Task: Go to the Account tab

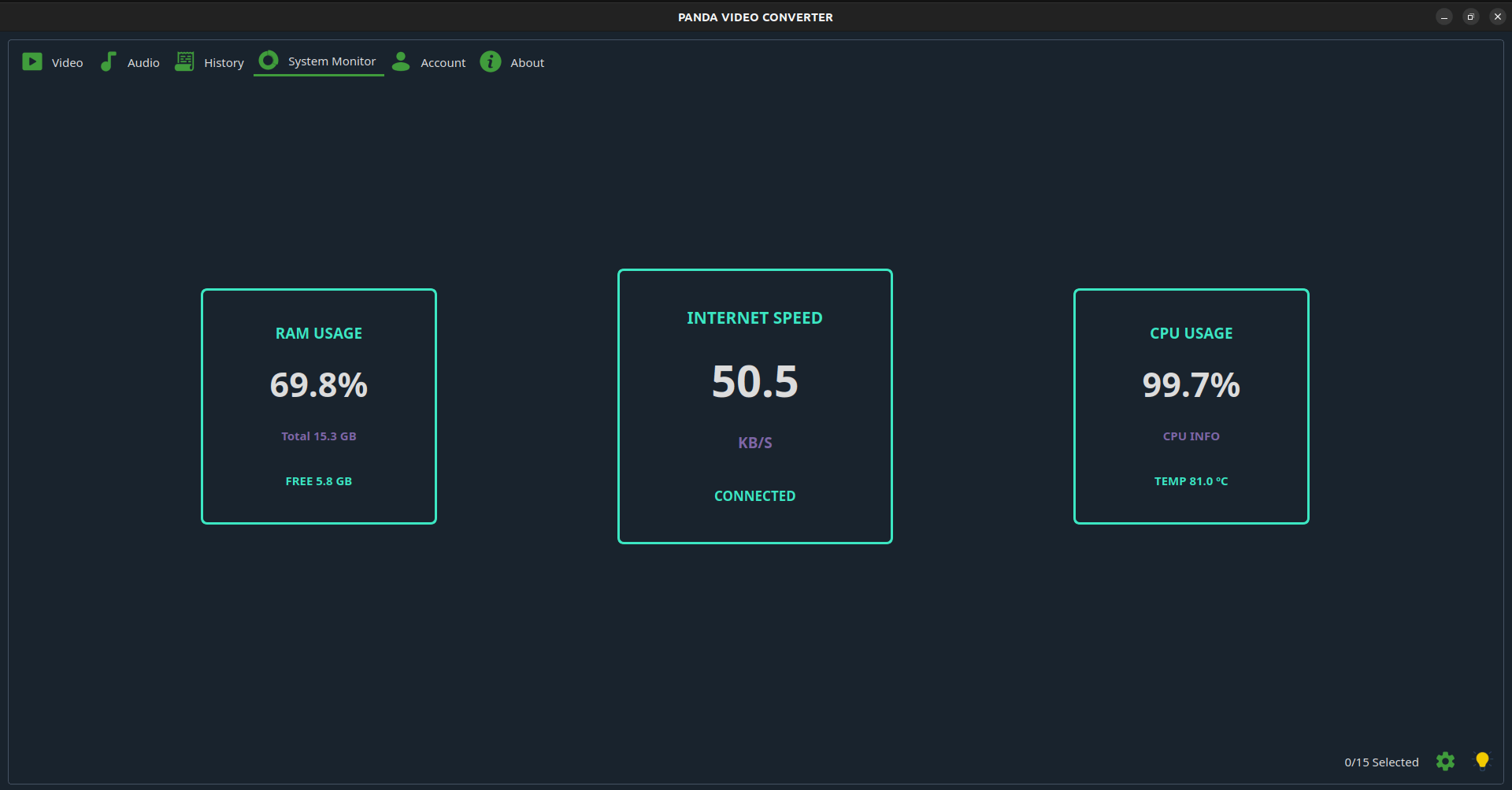Action: coord(429,62)
